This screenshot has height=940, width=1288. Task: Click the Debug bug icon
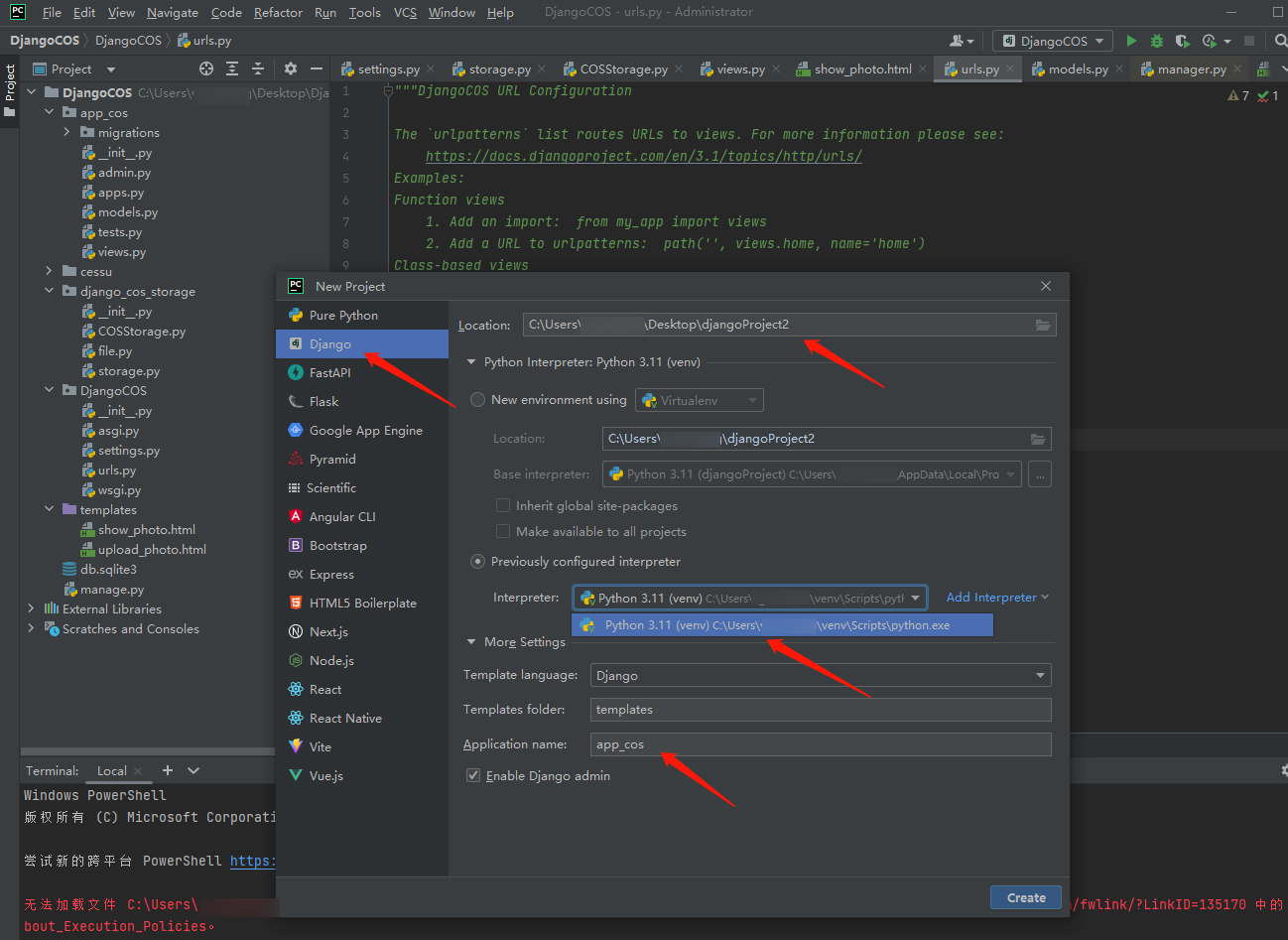1157,41
